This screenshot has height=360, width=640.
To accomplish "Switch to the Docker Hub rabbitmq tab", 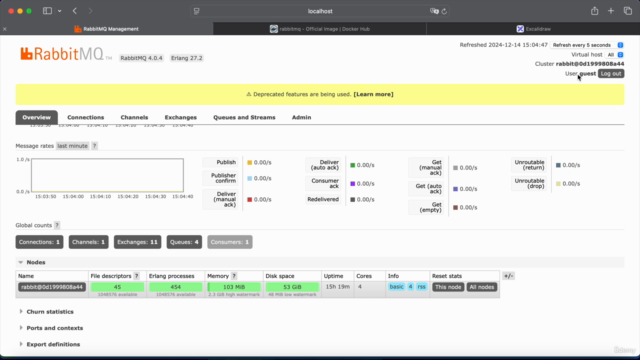I will tap(320, 29).
